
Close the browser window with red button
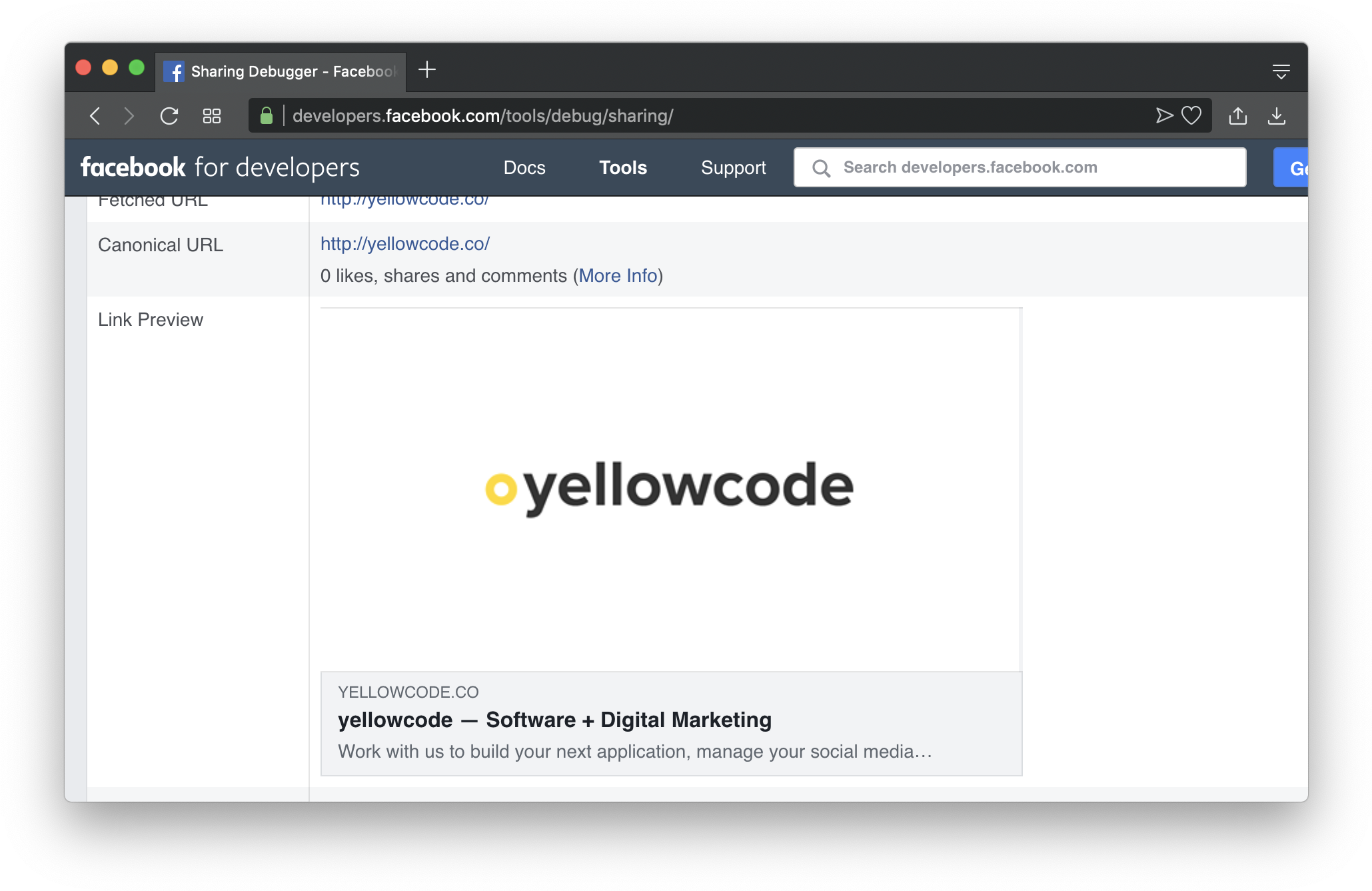[83, 68]
